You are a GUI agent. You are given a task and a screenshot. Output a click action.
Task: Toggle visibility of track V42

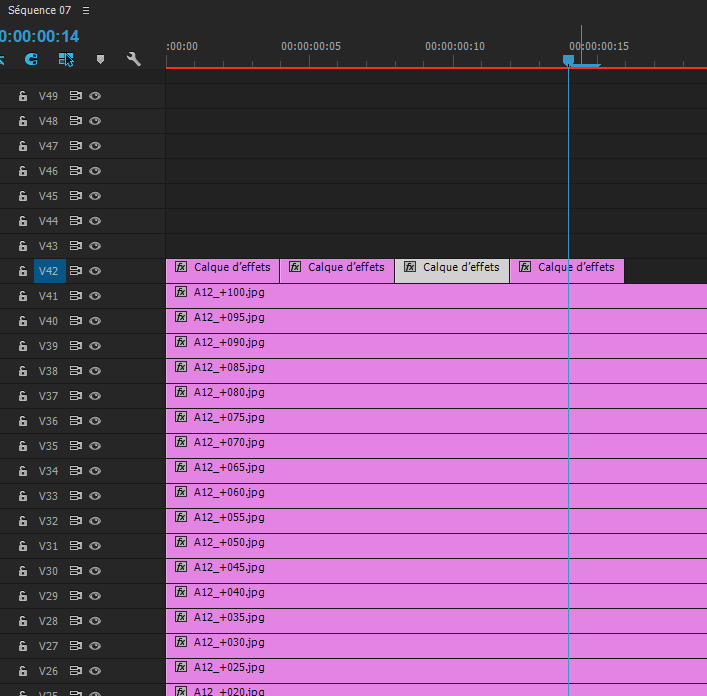click(x=95, y=271)
